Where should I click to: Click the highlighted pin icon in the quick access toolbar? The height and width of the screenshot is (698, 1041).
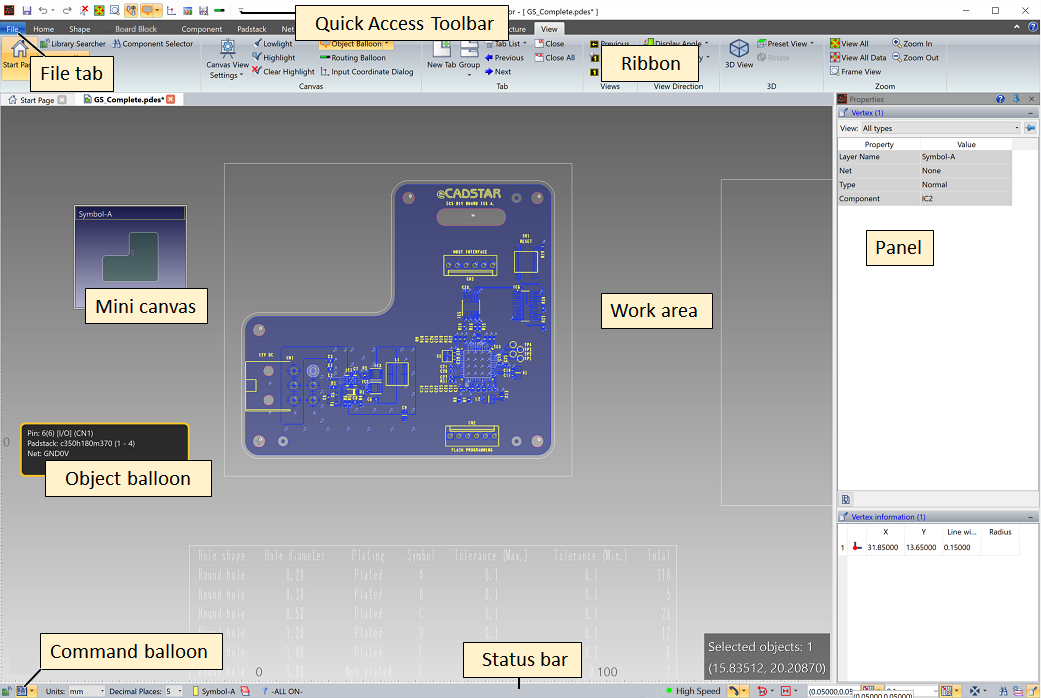pyautogui.click(x=131, y=11)
